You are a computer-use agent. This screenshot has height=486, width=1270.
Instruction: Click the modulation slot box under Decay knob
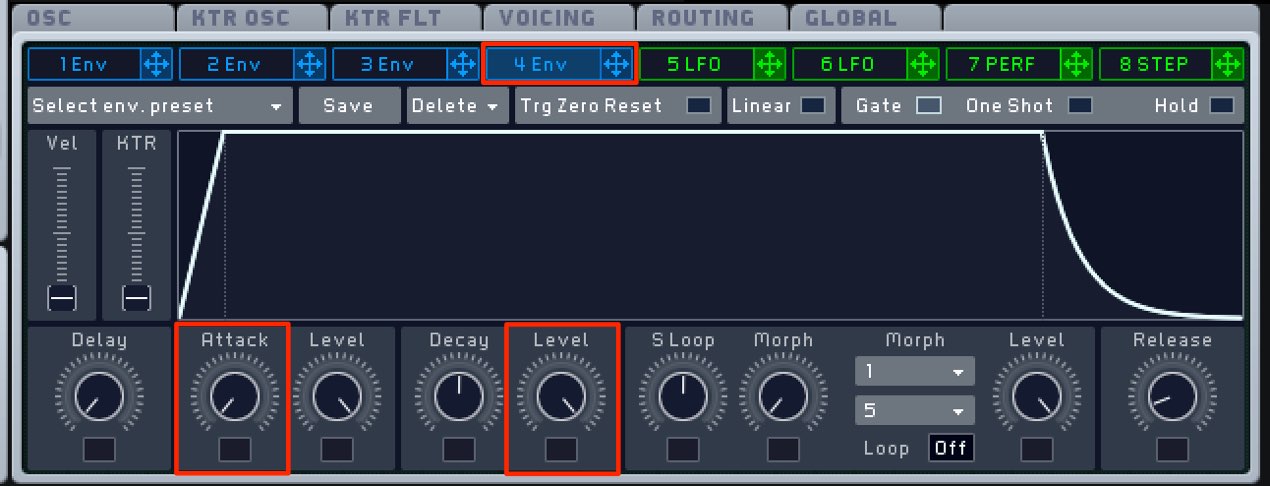coord(459,449)
